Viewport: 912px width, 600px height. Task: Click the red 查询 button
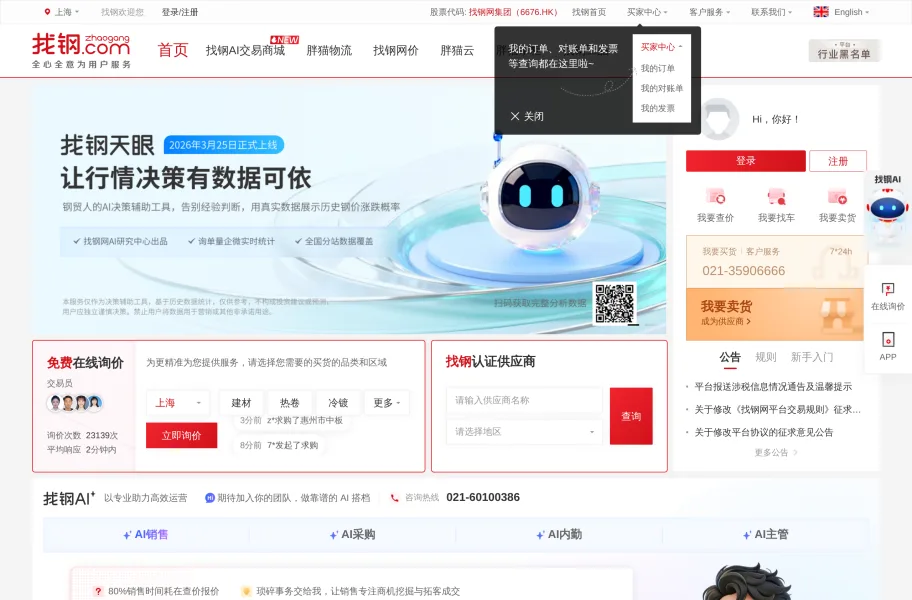[631, 416]
